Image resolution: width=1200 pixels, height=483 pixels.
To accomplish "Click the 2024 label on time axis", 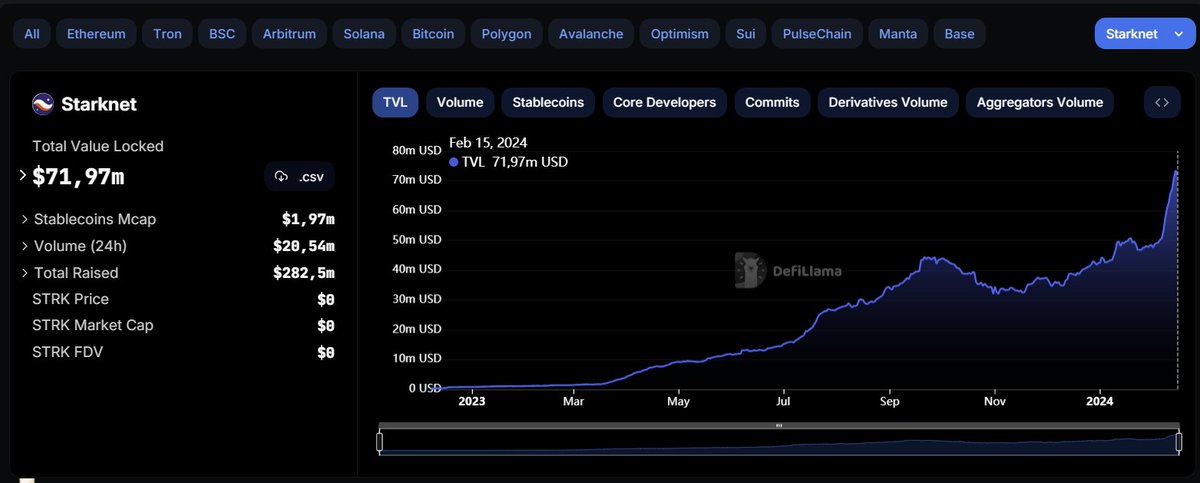I will tap(1098, 402).
